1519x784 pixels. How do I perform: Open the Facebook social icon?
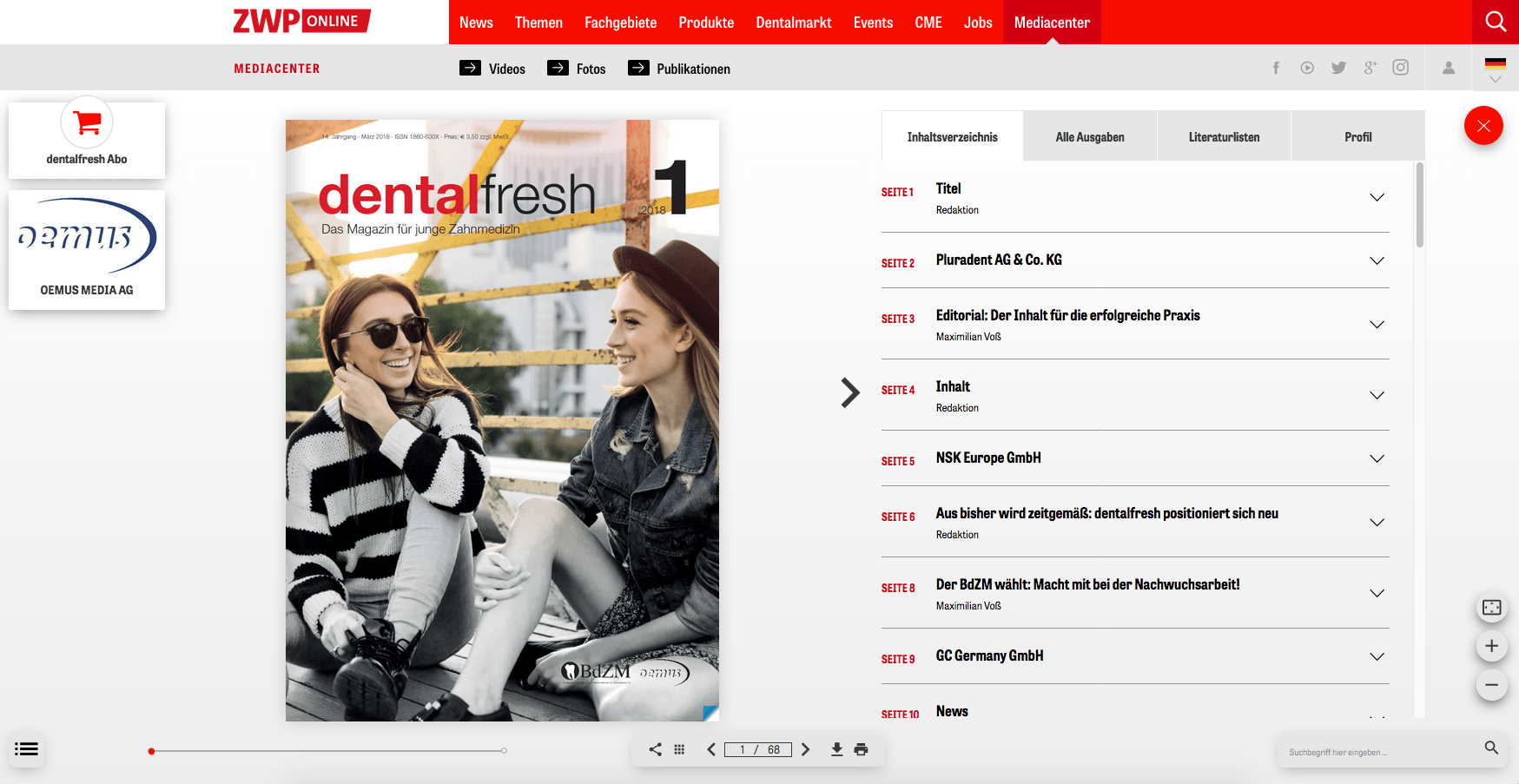click(1276, 68)
